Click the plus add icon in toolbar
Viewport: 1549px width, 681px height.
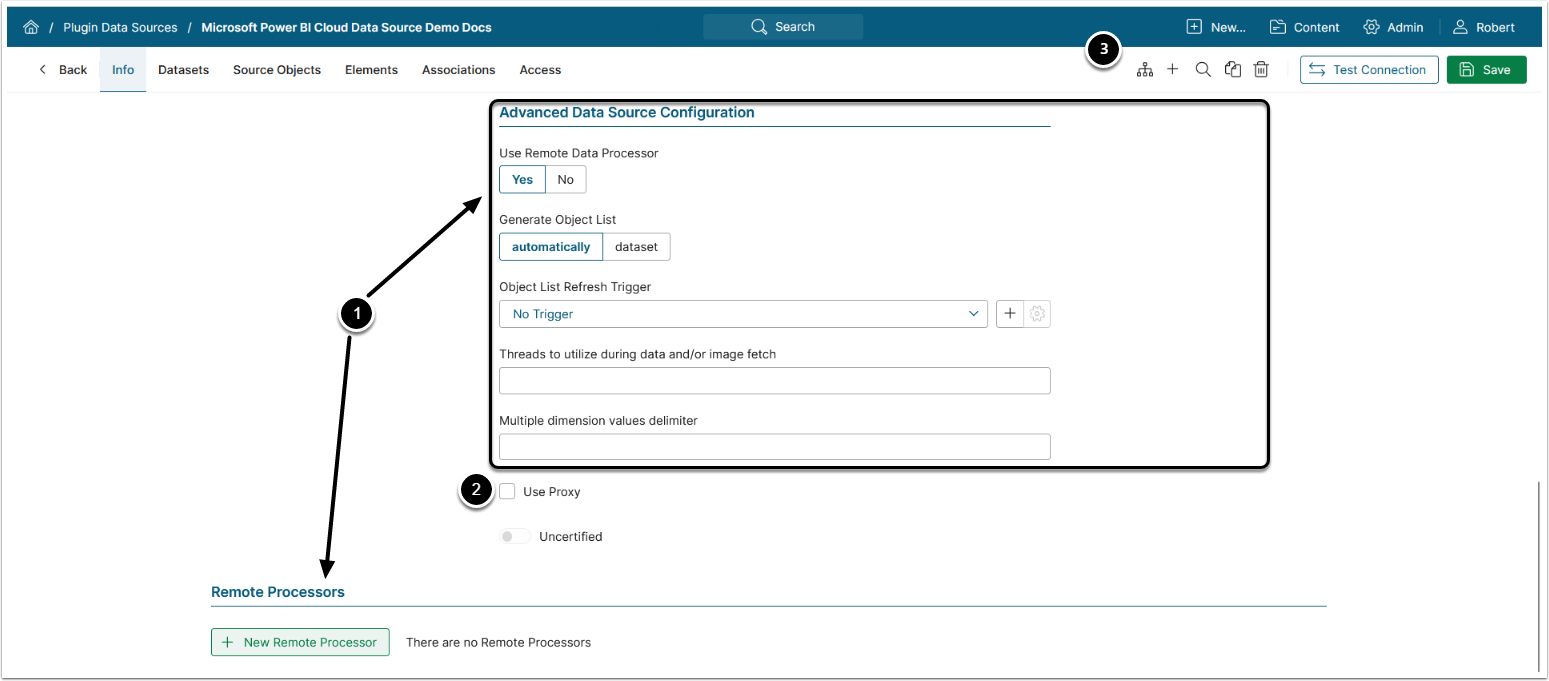1173,70
